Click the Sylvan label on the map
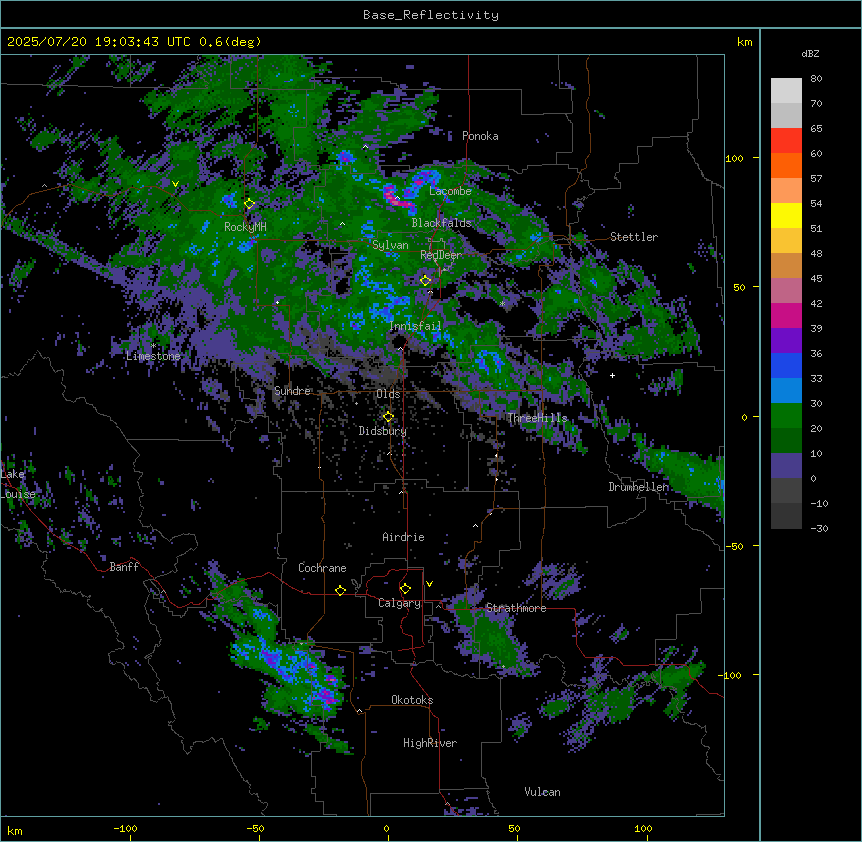 (390, 245)
